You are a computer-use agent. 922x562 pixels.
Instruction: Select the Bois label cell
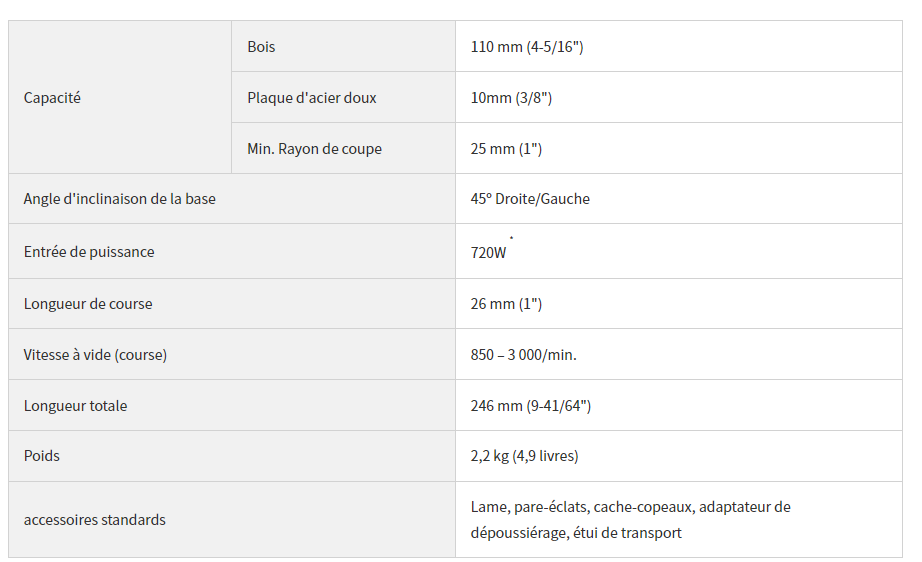tap(261, 47)
